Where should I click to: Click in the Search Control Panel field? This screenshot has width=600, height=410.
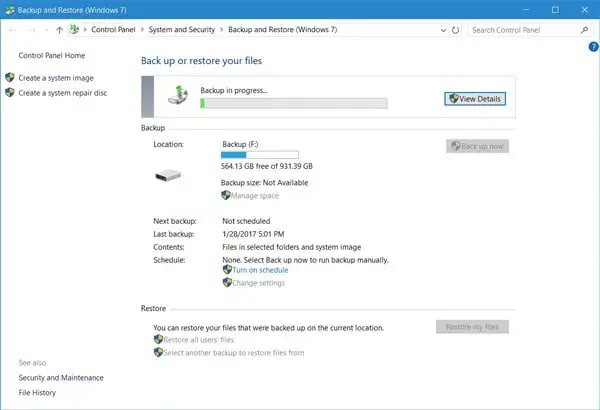tap(518, 30)
